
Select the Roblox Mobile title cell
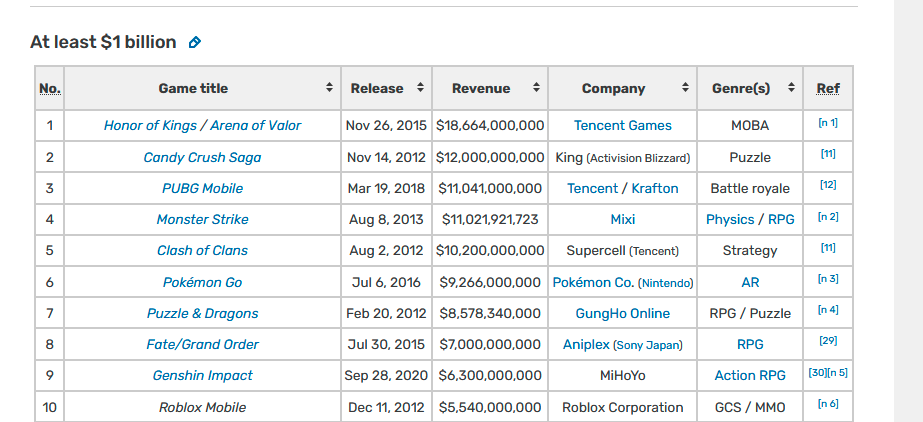(x=202, y=407)
